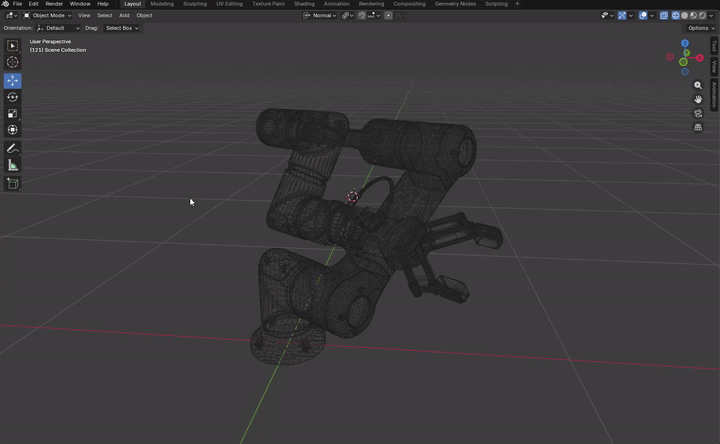Switch to the Shading workspace tab

304,4
